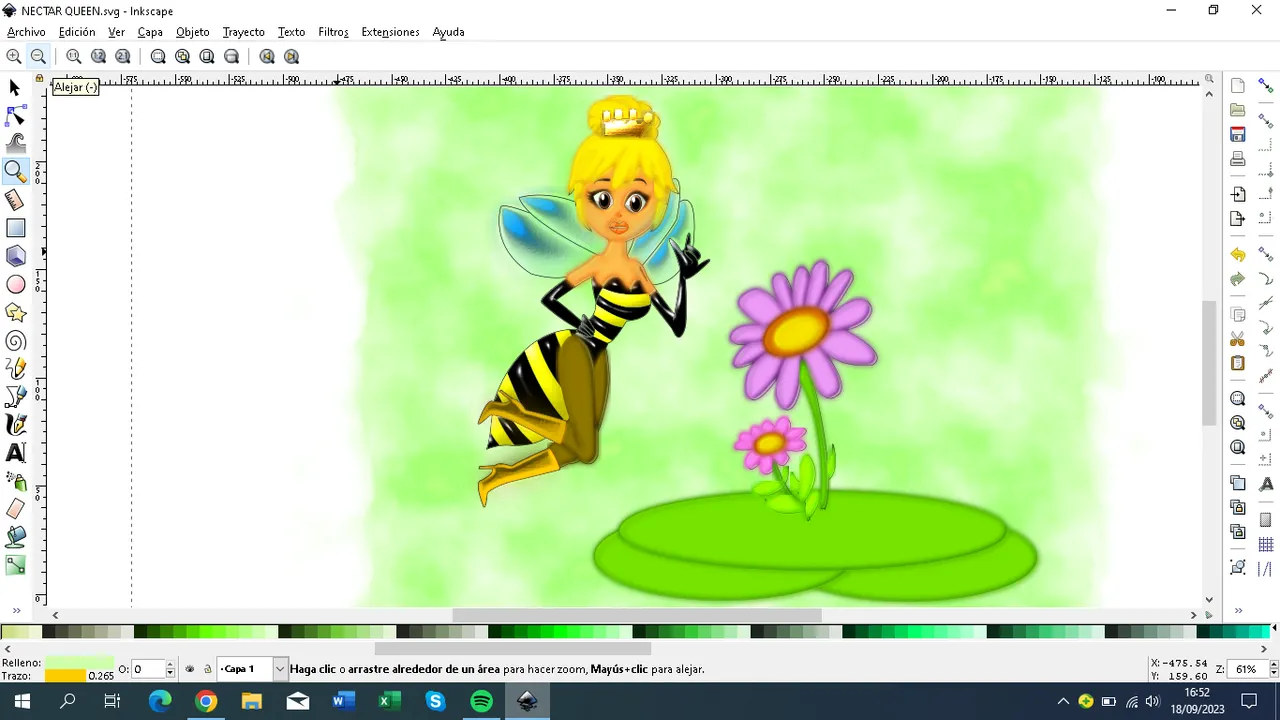Select the star polygon tool
Screen dimensions: 1280x720
point(15,313)
